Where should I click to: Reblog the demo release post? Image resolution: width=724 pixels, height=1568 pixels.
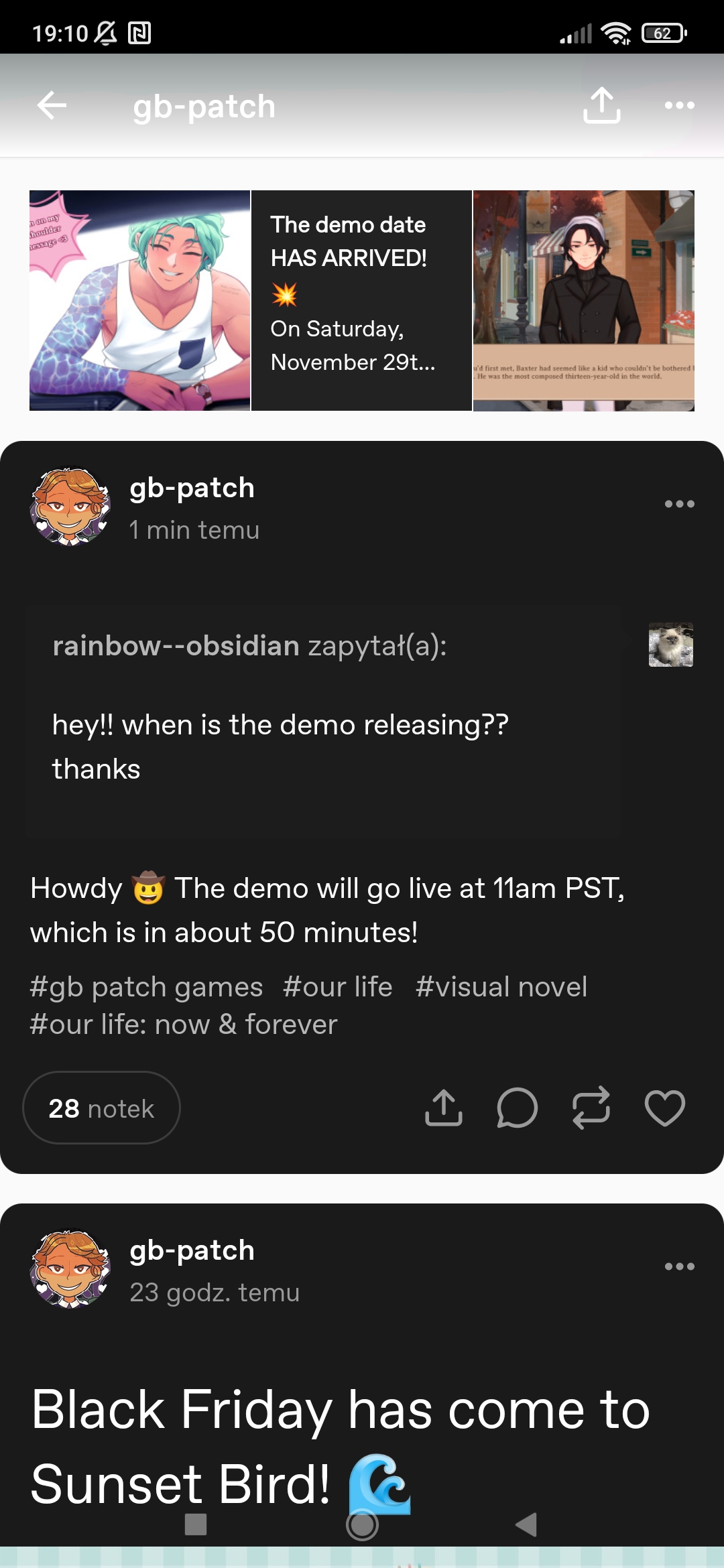(591, 1108)
